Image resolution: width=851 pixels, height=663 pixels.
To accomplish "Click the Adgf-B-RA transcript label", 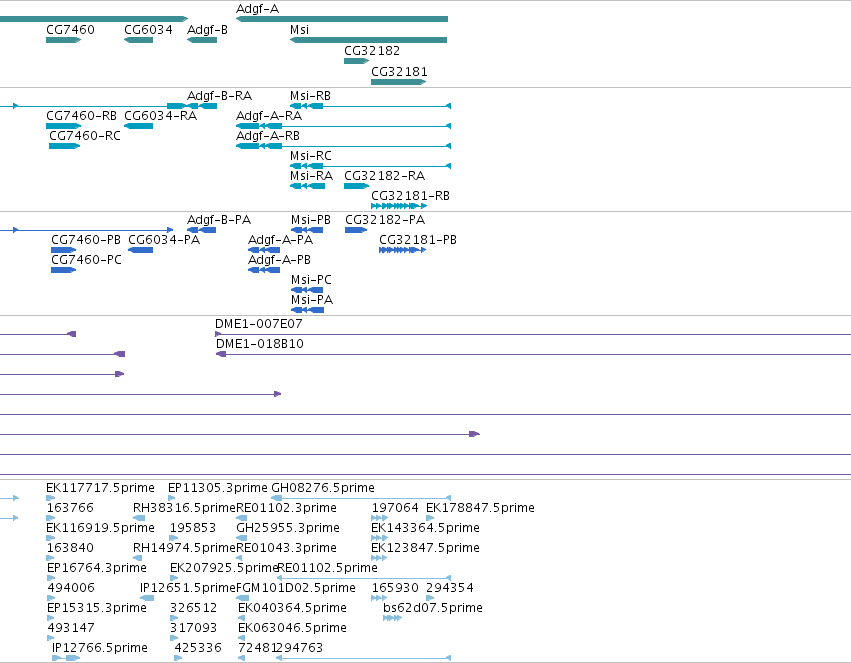I will [x=219, y=96].
